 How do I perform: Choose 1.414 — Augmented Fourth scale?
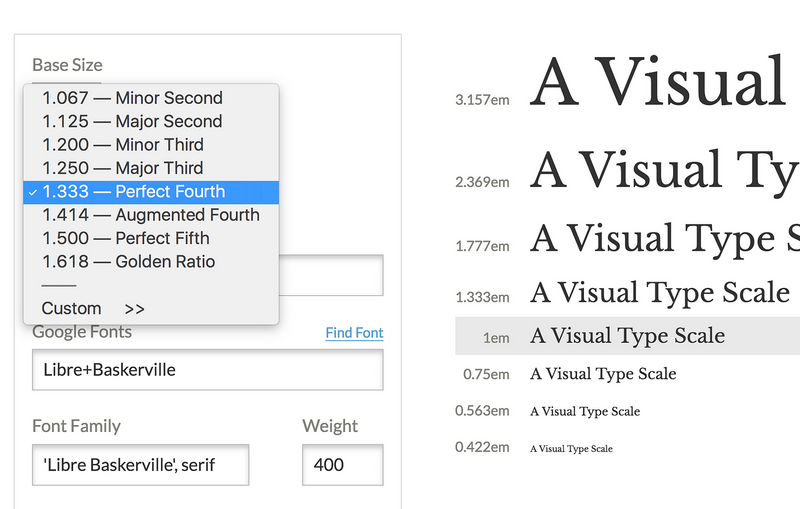tap(151, 215)
